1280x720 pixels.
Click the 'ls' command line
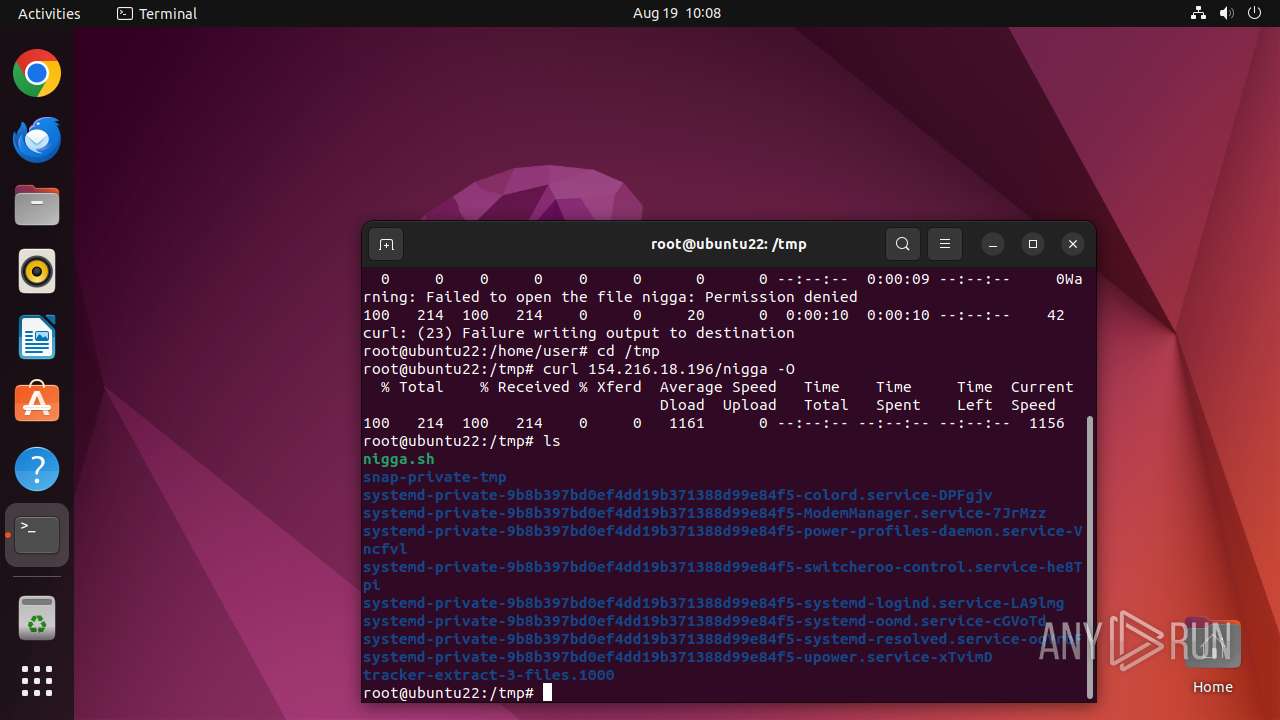pyautogui.click(x=462, y=441)
